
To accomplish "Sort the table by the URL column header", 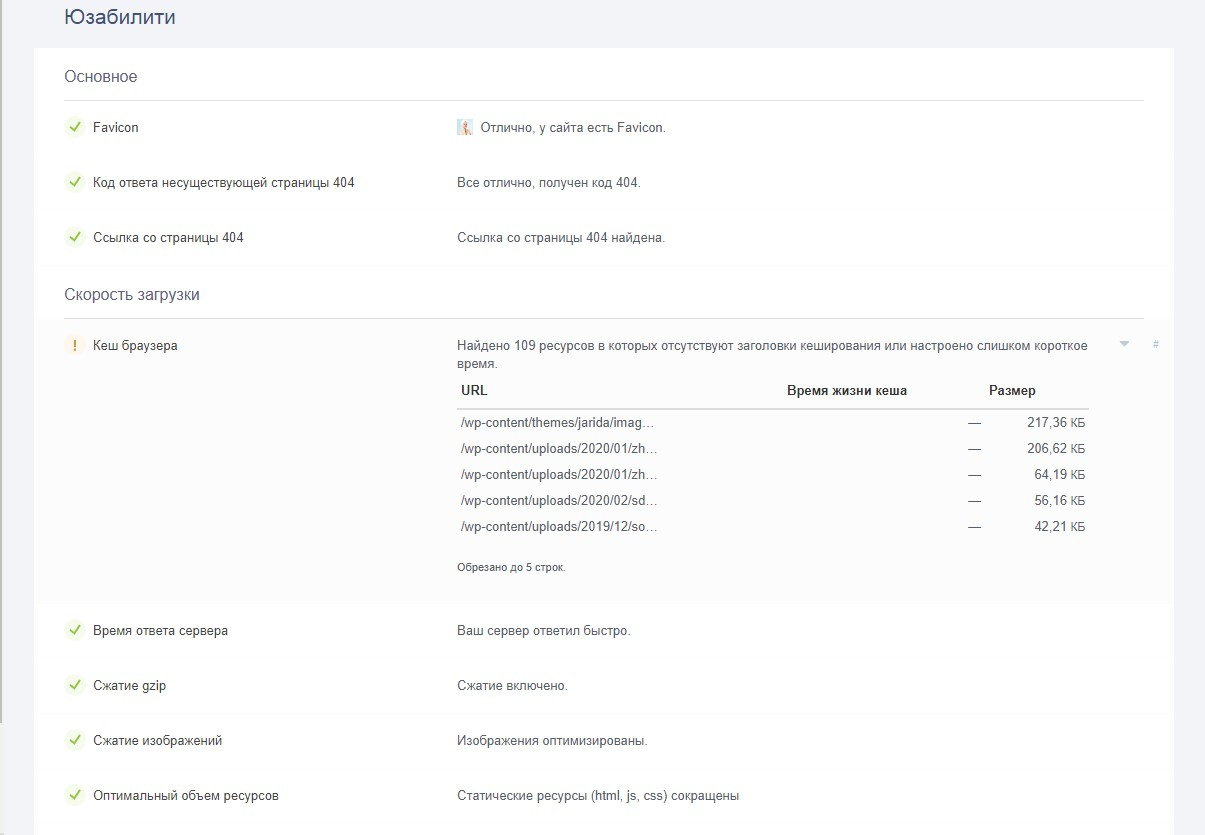I will tap(474, 391).
